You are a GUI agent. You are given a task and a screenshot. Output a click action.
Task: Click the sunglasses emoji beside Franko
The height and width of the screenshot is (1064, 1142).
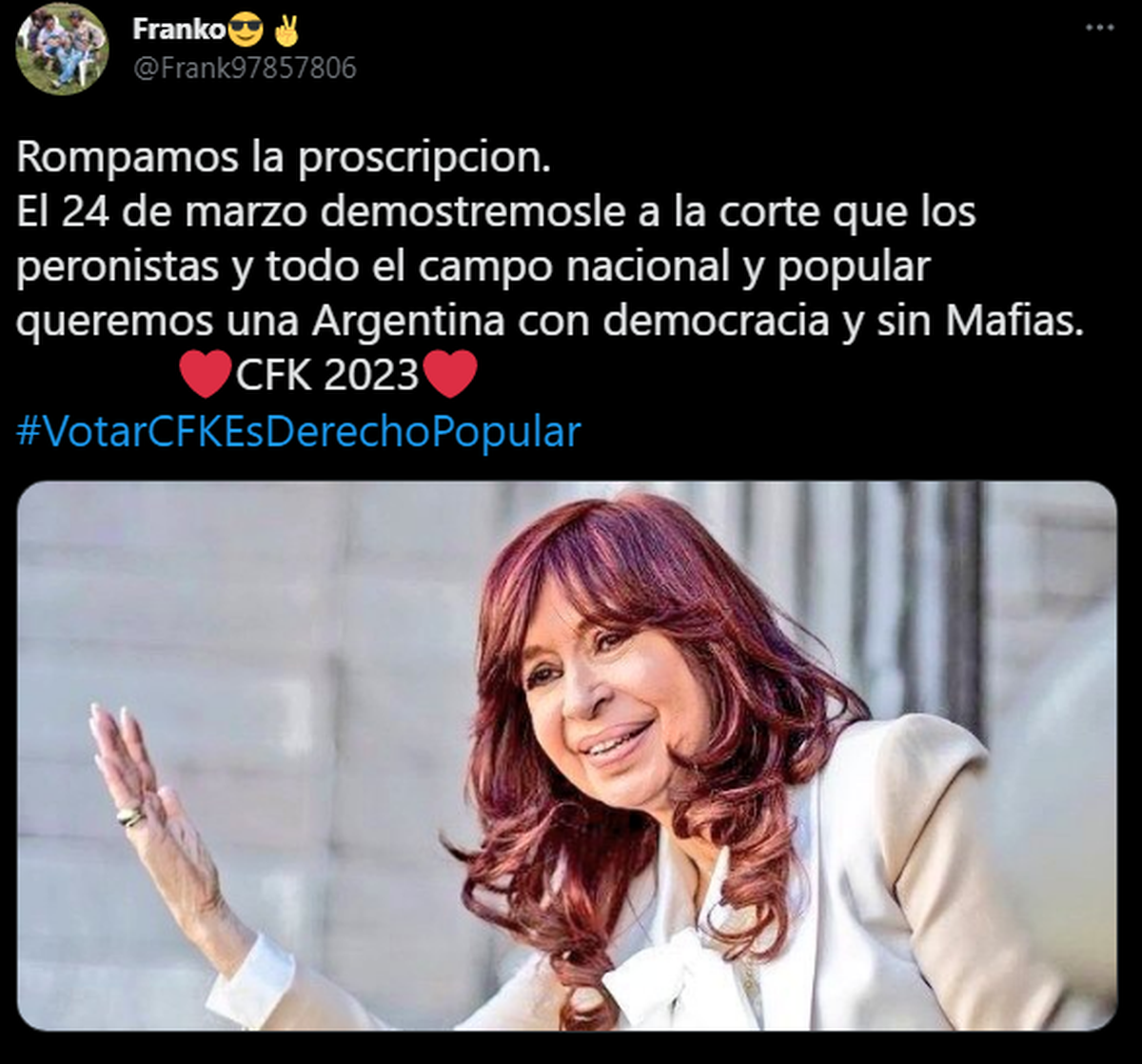point(246,30)
